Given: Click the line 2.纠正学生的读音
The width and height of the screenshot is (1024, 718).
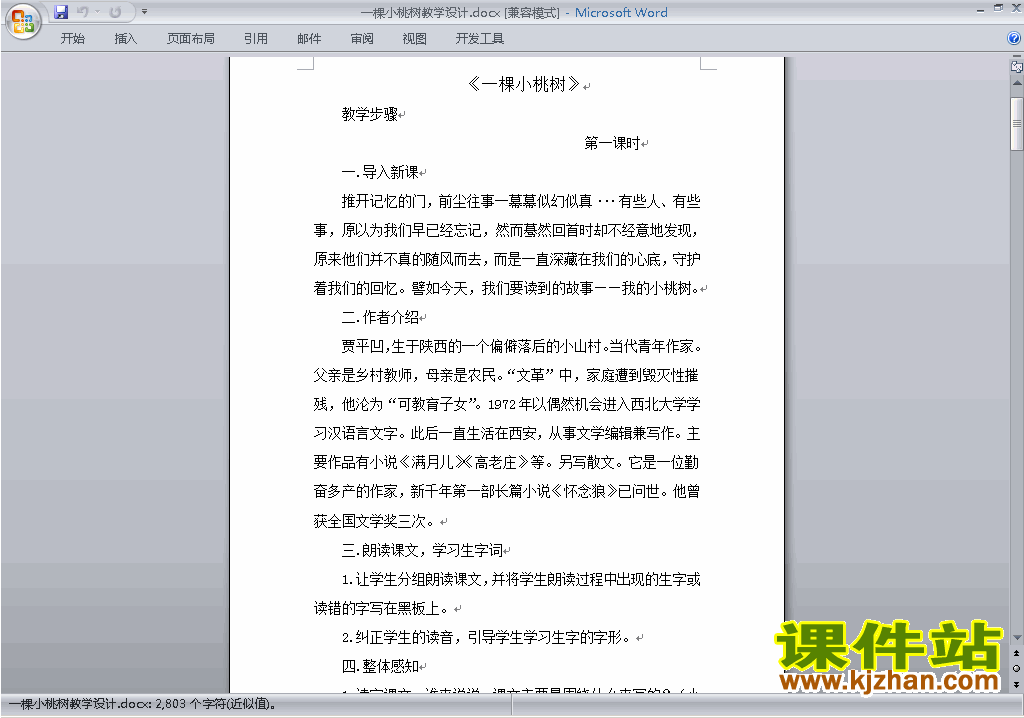Looking at the screenshot, I should pyautogui.click(x=486, y=637).
